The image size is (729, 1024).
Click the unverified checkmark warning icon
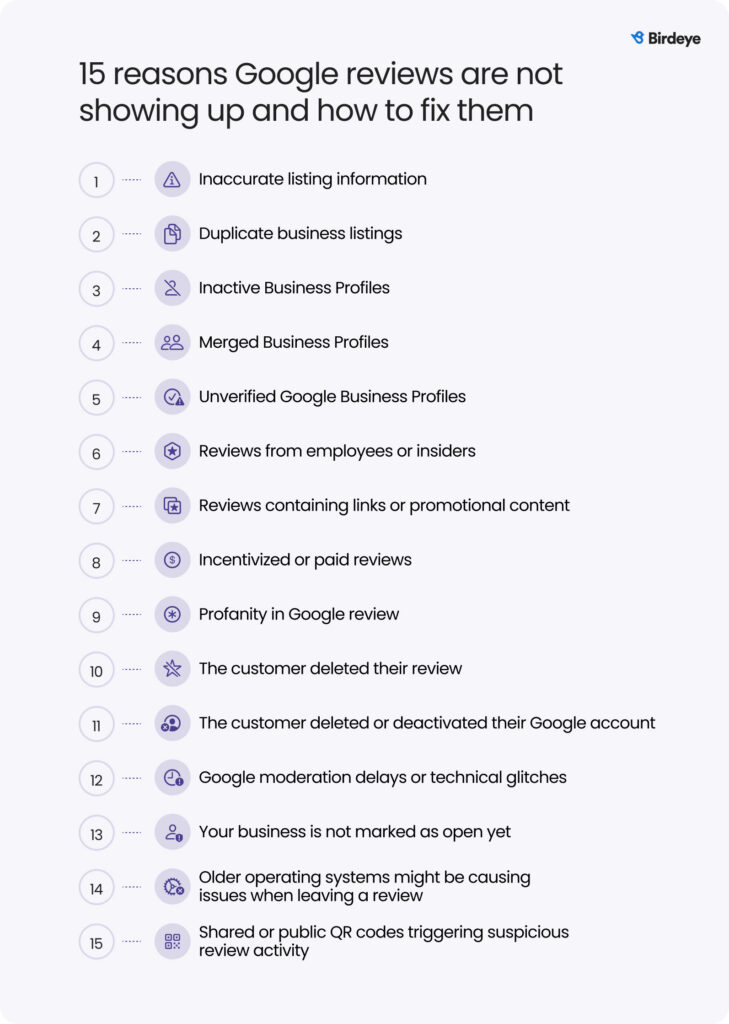click(172, 397)
